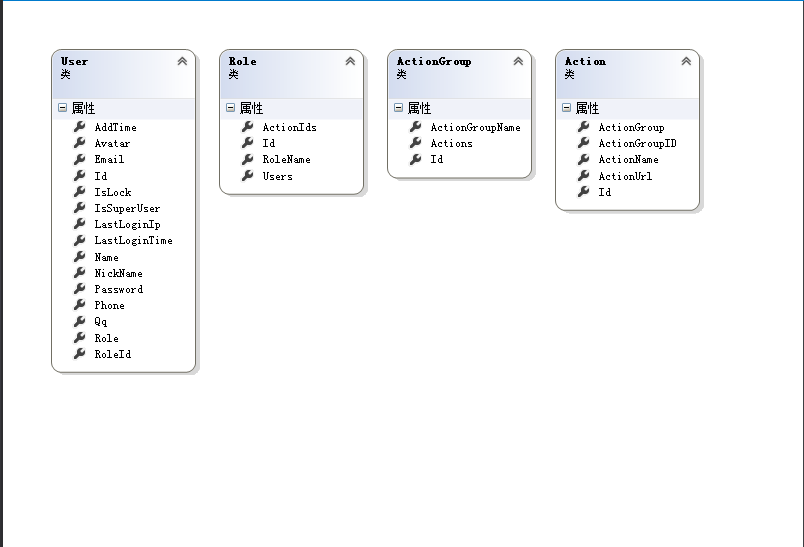Collapse the 属性 section in User class
804x547 pixels.
(x=63, y=108)
